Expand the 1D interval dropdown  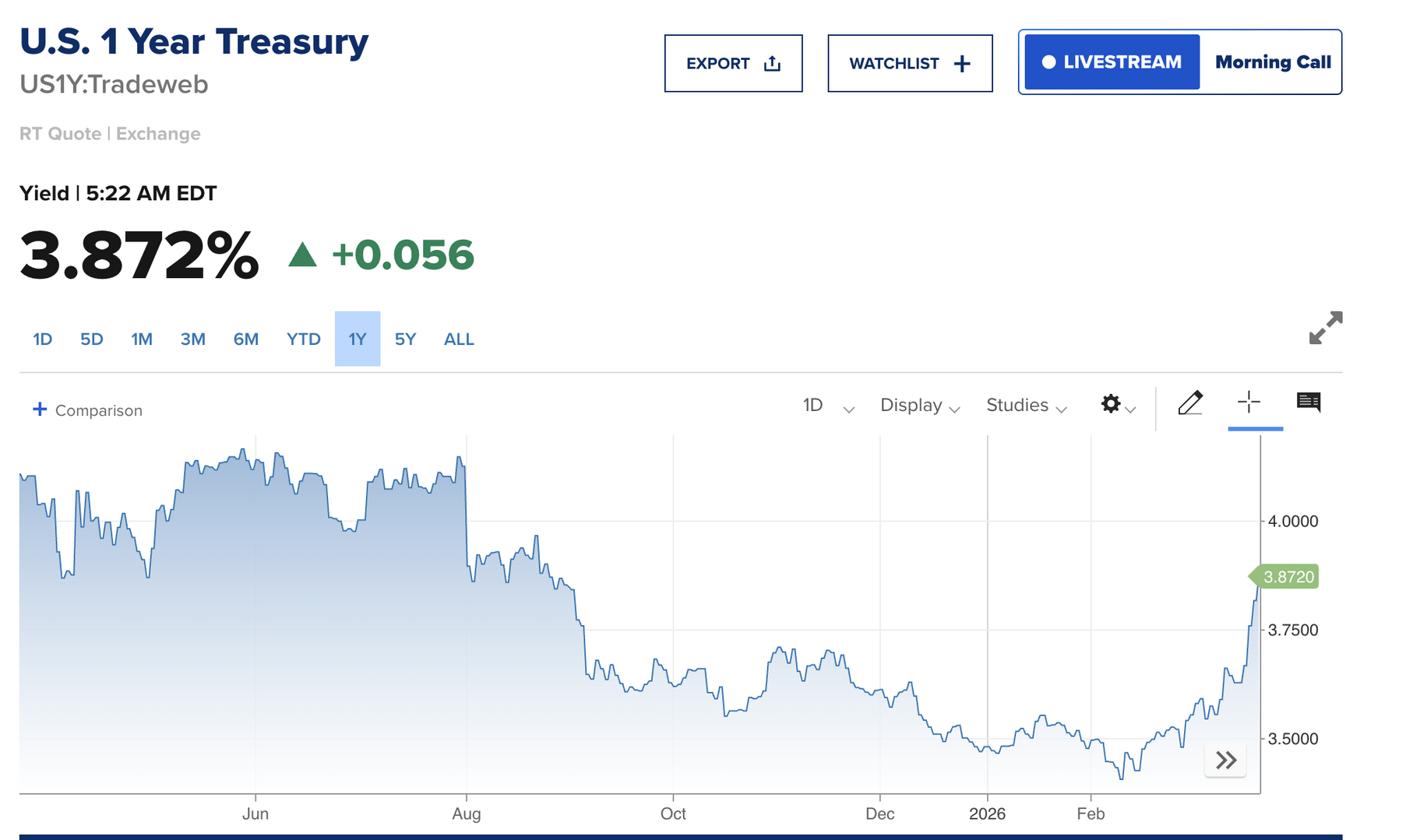click(828, 406)
